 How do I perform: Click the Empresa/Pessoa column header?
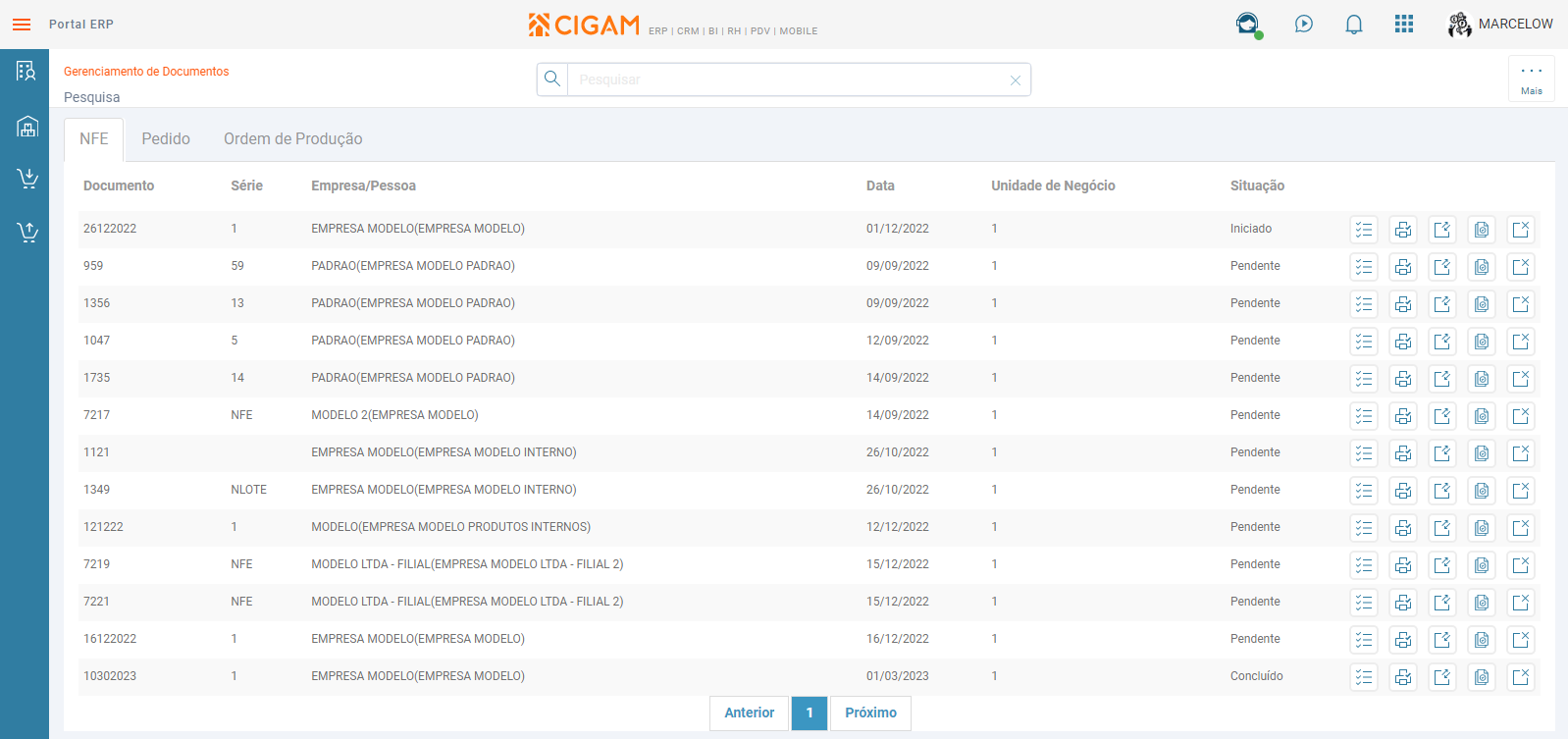point(364,185)
